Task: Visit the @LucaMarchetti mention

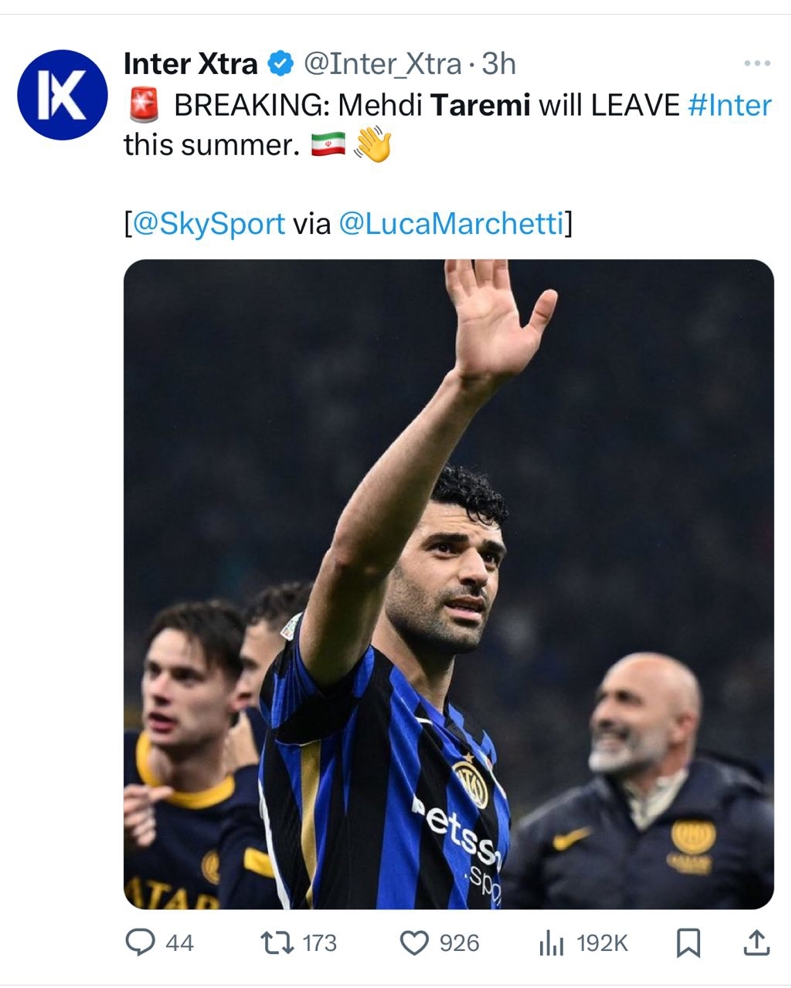Action: pos(451,224)
